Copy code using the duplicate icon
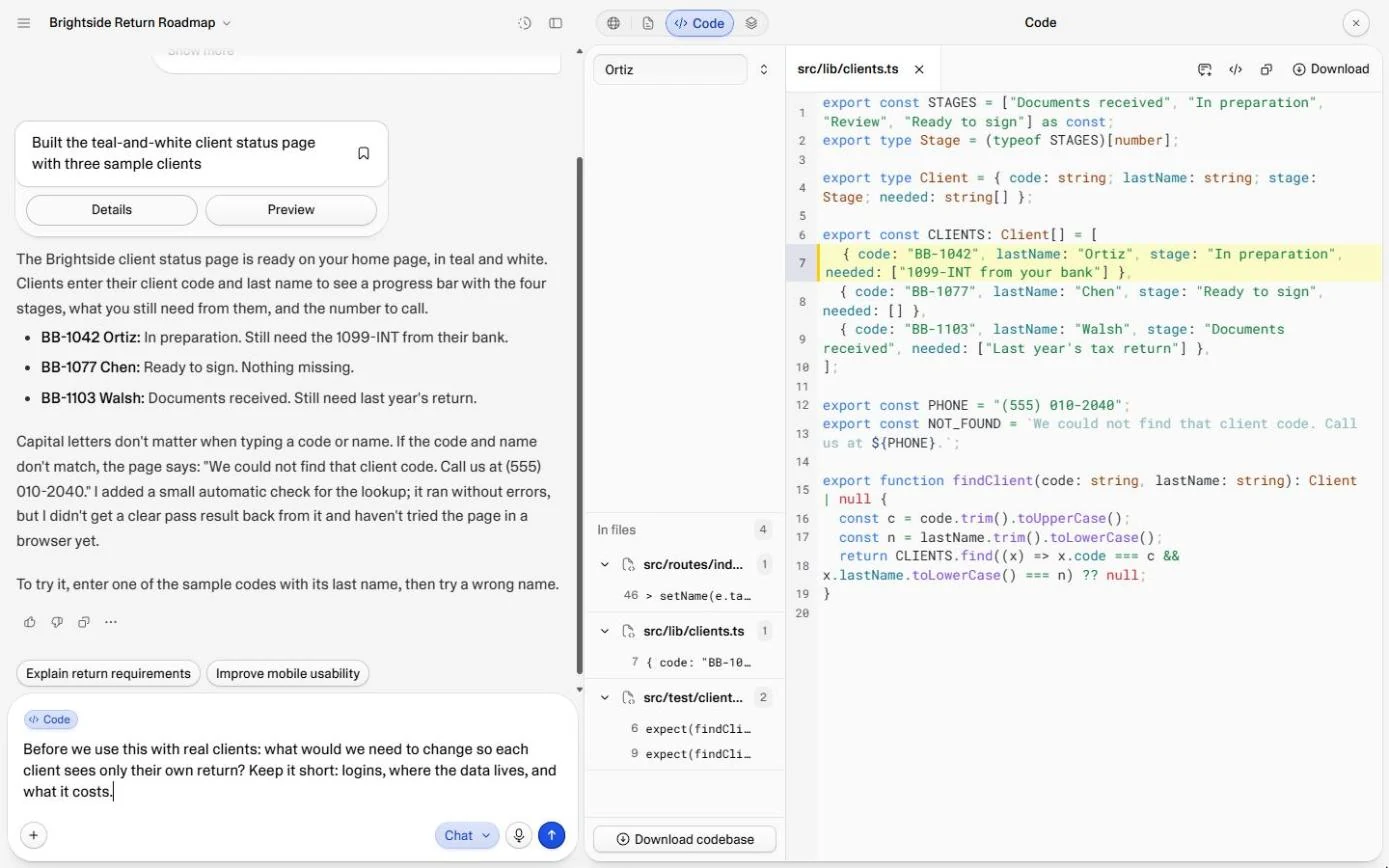This screenshot has height=868, width=1389. tap(1266, 69)
